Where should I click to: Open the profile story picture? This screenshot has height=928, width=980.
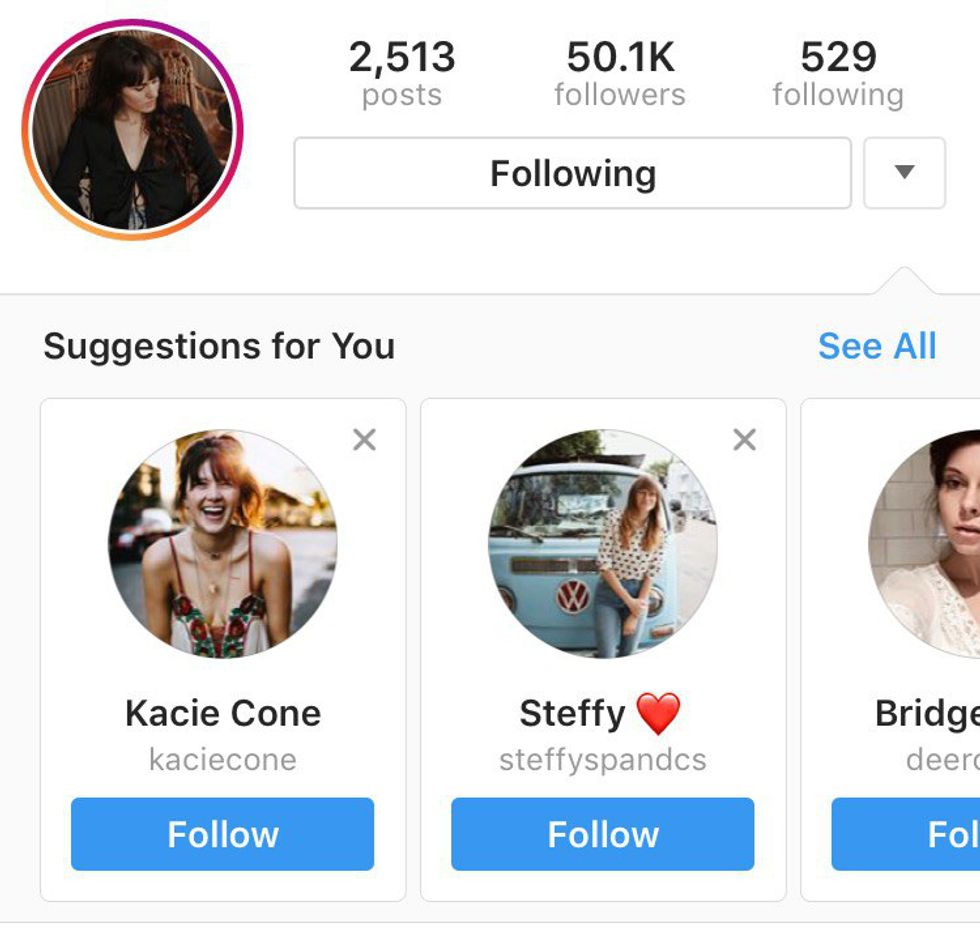pyautogui.click(x=133, y=130)
